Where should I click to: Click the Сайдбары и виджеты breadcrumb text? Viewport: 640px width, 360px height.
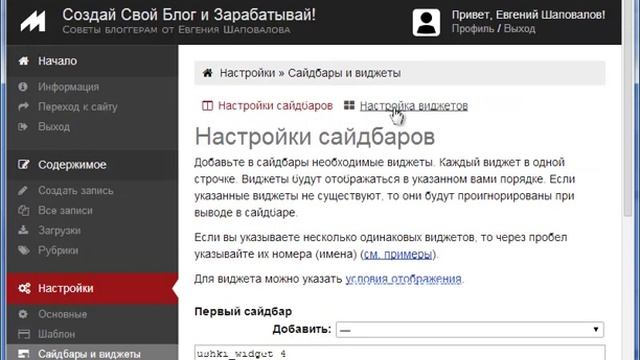coord(344,73)
